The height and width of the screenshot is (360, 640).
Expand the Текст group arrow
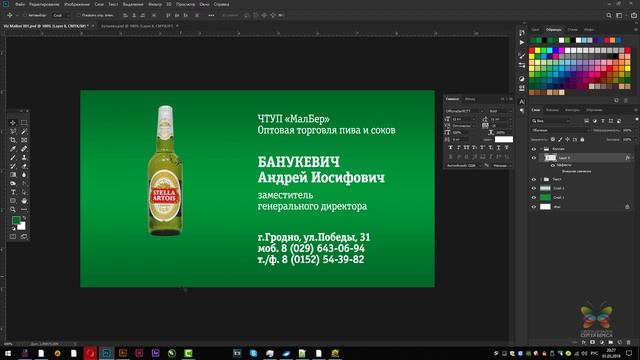point(541,179)
